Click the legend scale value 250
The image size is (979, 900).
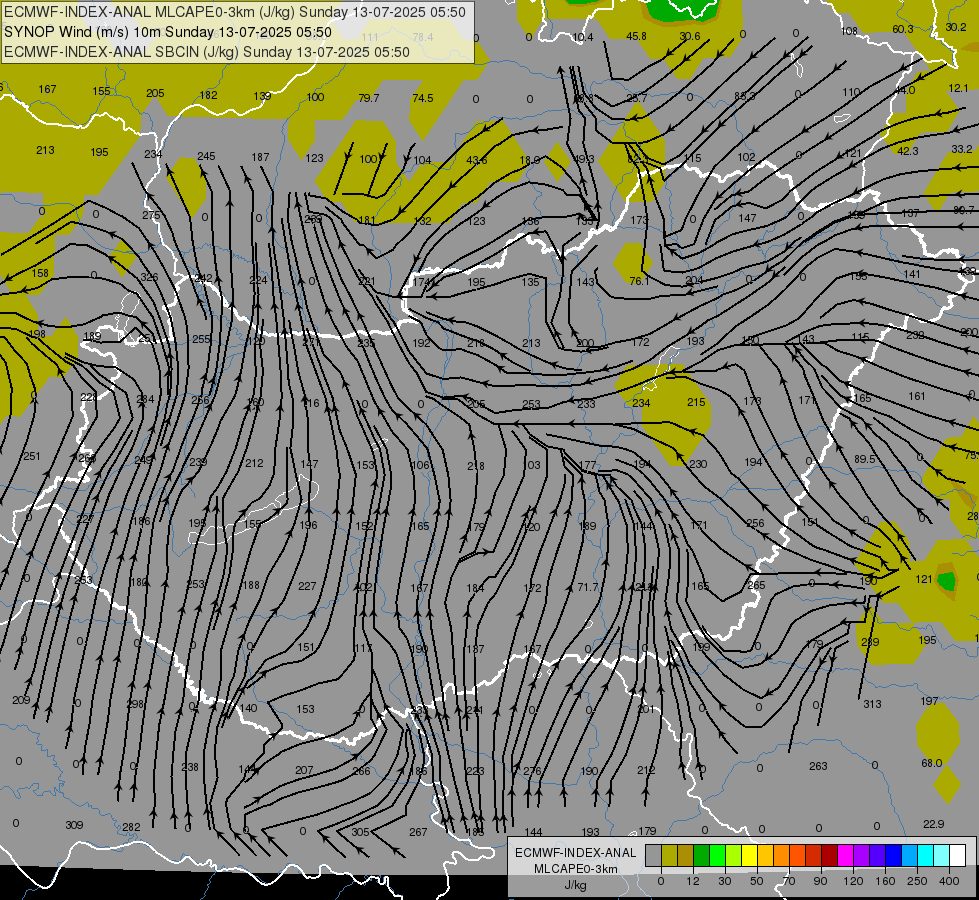(917, 881)
